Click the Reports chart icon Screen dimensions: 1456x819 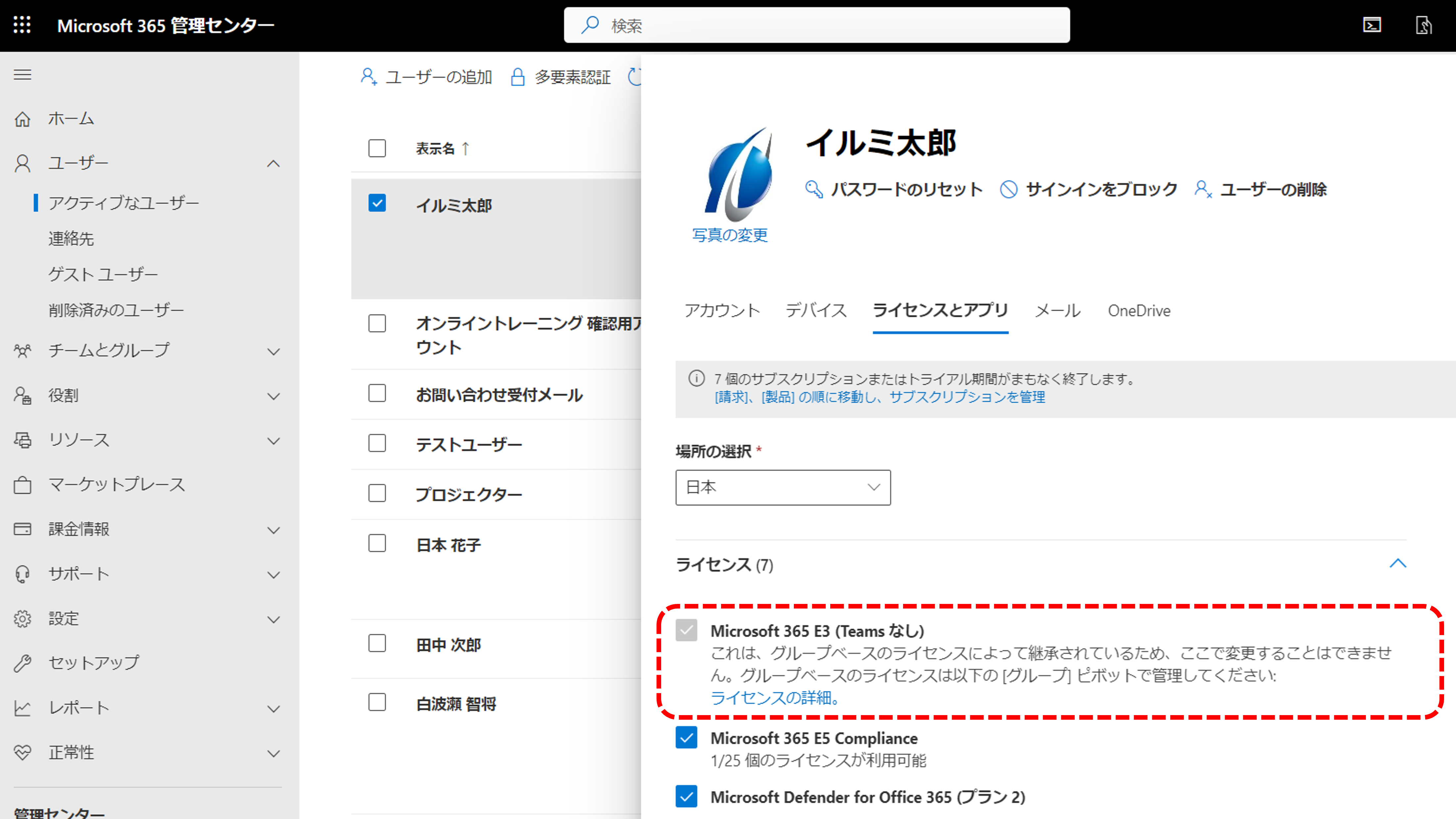(23, 708)
